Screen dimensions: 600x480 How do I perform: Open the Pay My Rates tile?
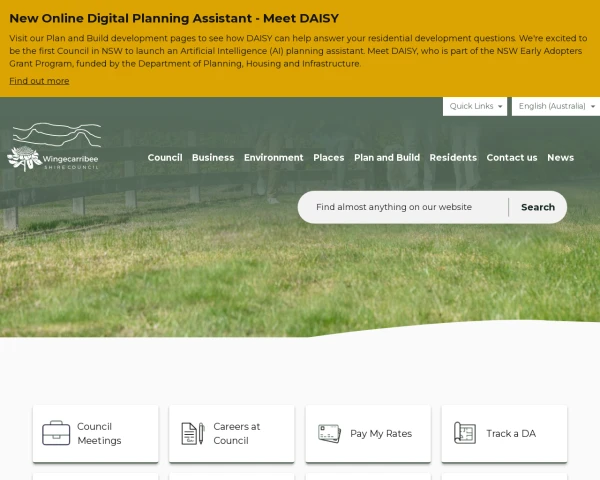click(368, 433)
